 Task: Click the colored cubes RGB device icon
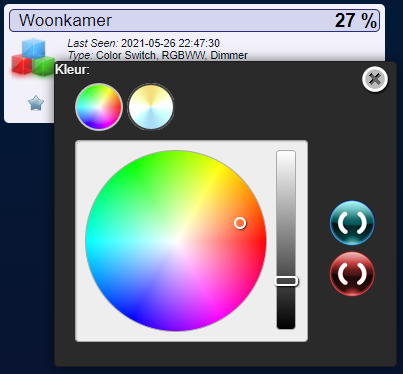click(x=33, y=58)
